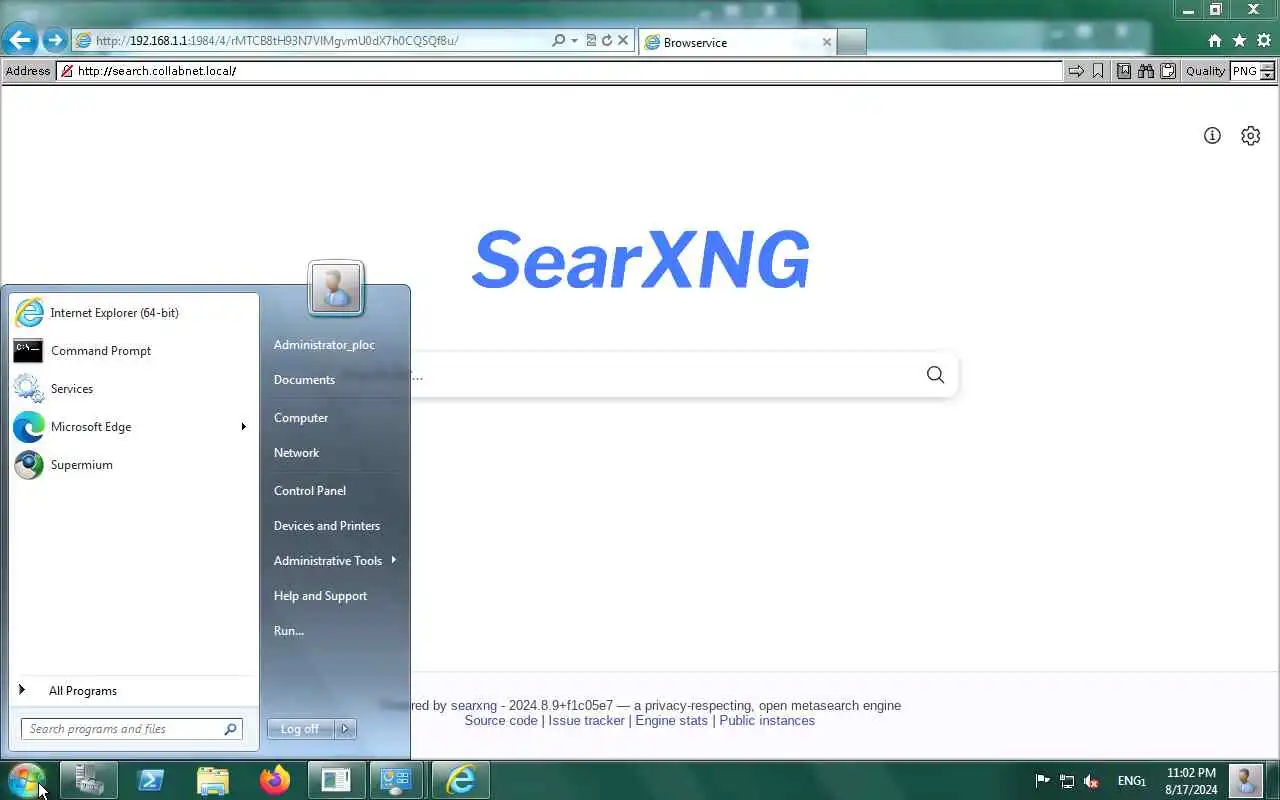Open File Explorer taskbar icon
The height and width of the screenshot is (800, 1280).
[213, 780]
